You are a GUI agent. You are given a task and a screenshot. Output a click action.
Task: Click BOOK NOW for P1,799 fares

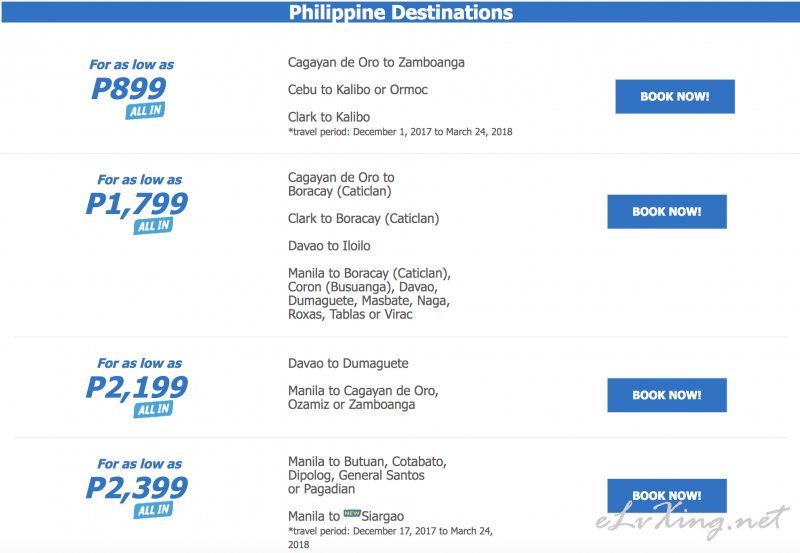coord(667,212)
